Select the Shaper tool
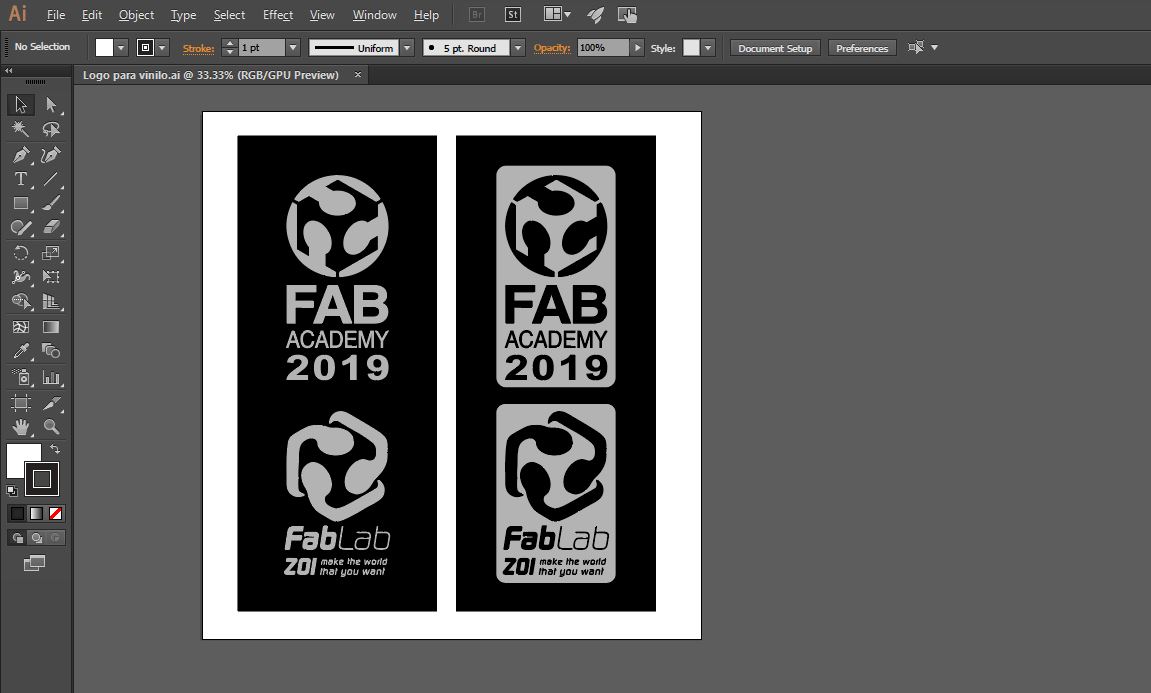The image size is (1151, 693). click(x=21, y=228)
